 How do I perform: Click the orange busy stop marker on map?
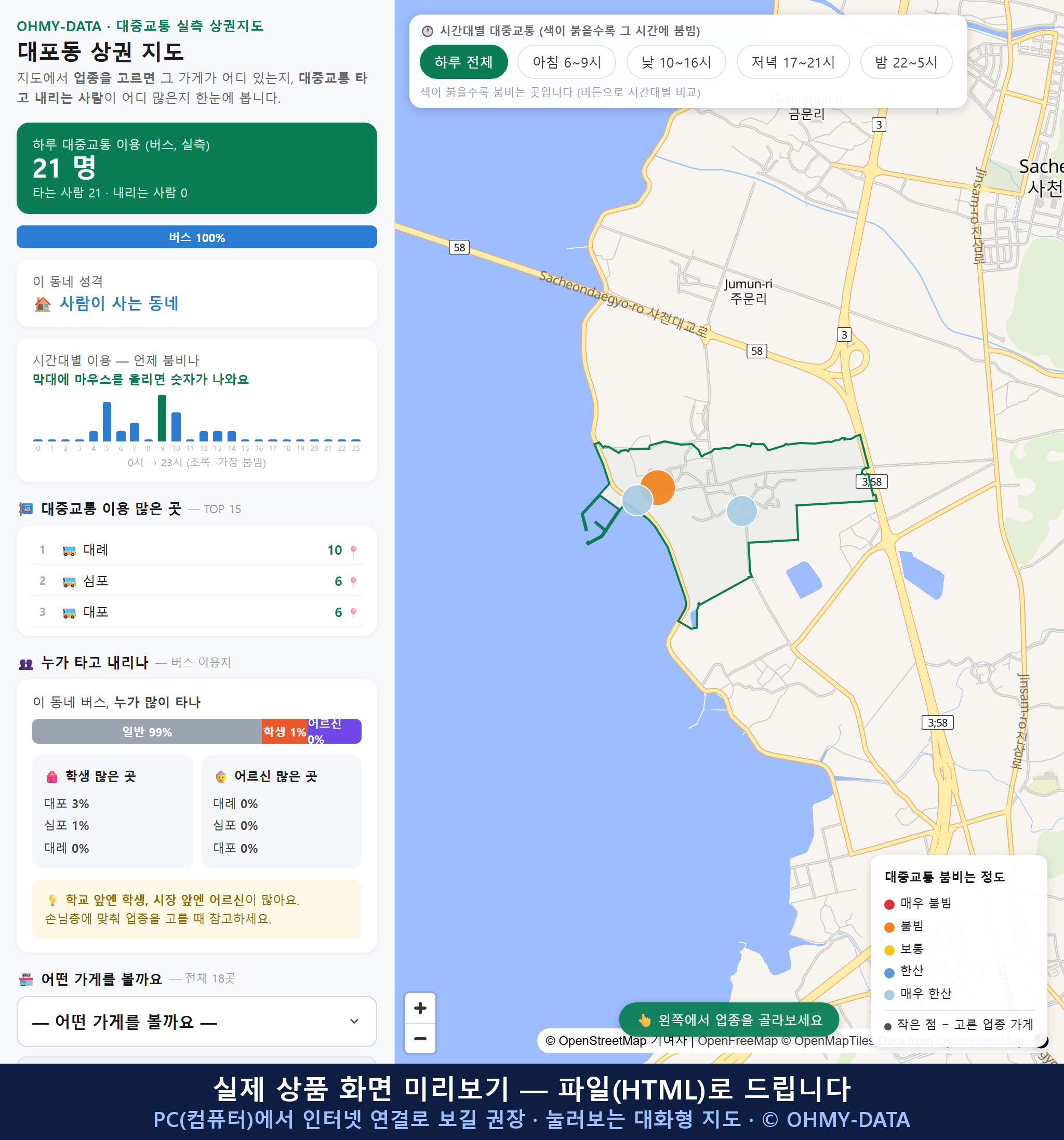tap(660, 486)
